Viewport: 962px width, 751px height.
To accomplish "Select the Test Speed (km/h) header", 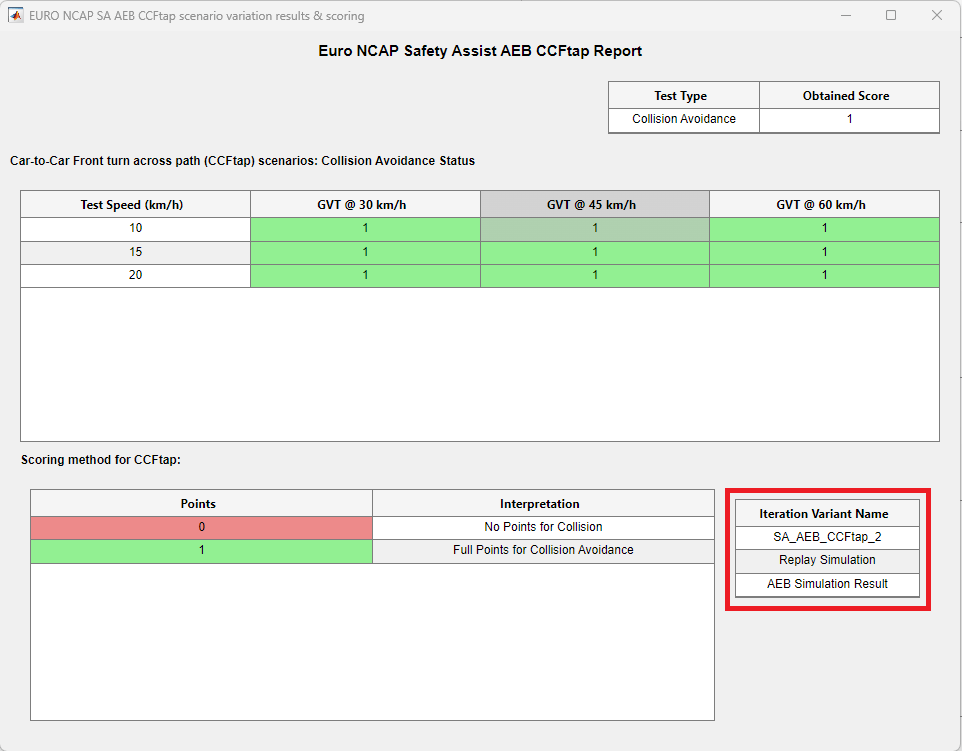I will pyautogui.click(x=135, y=204).
